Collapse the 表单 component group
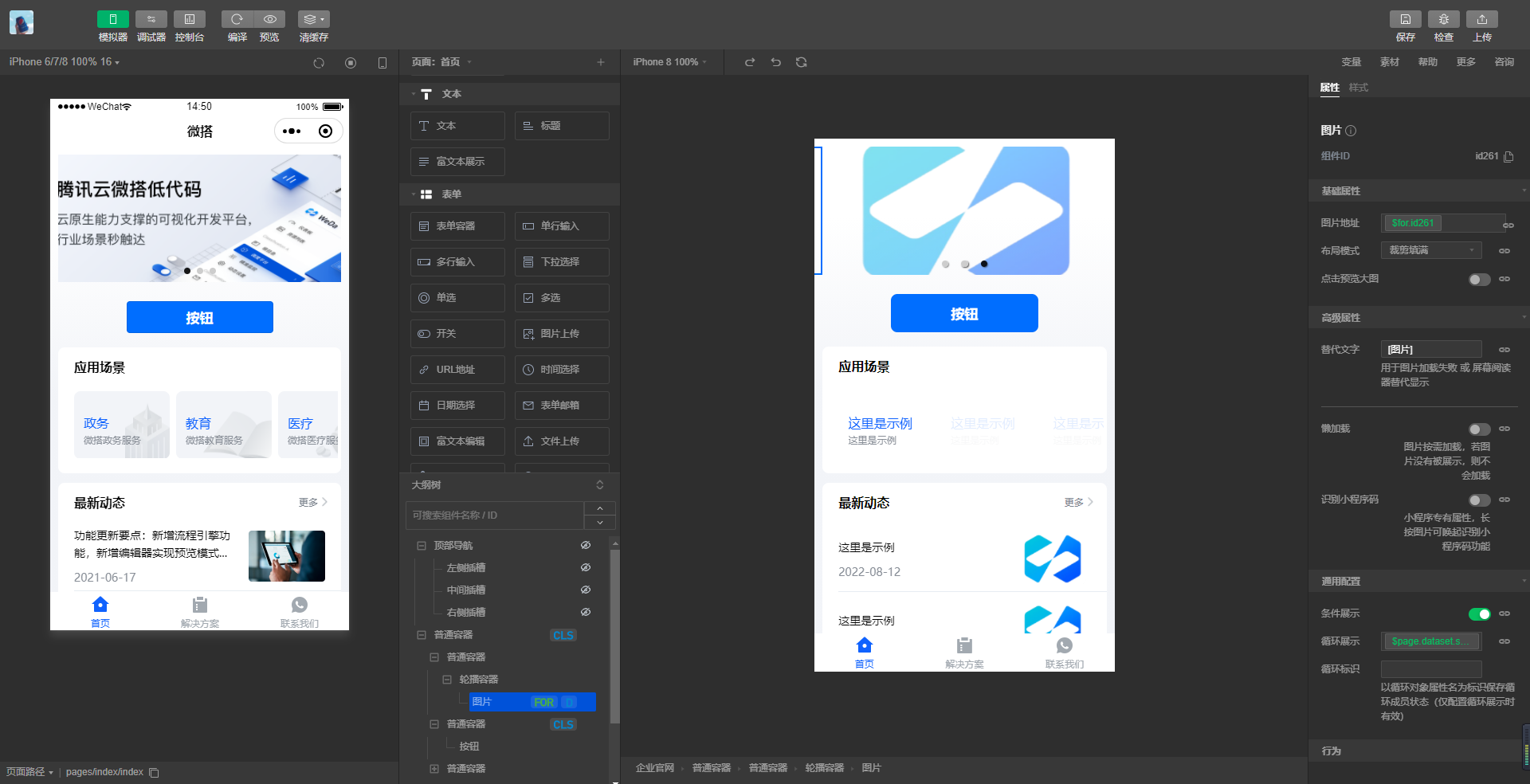Viewport: 1530px width, 784px height. coord(414,194)
